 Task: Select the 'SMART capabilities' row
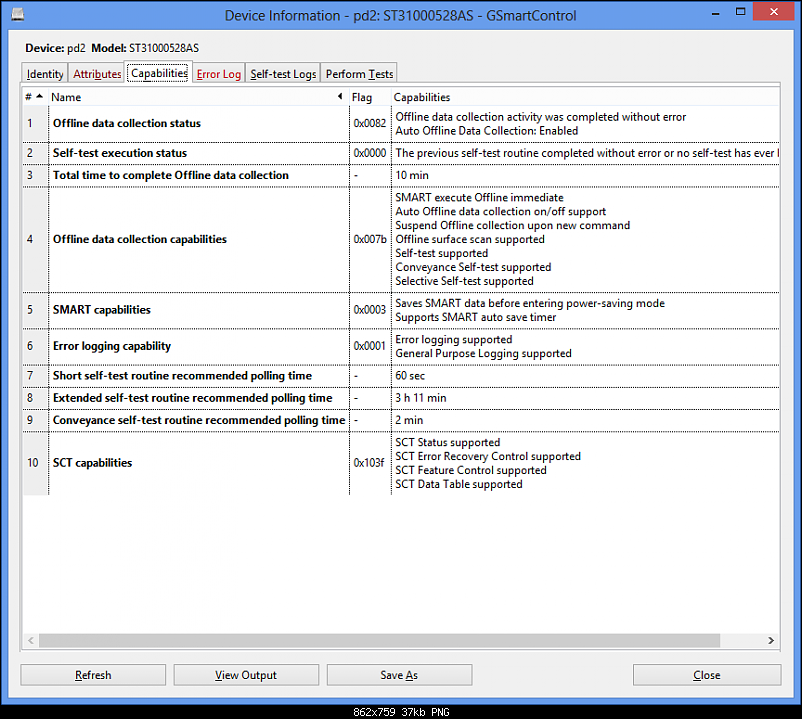coord(401,310)
